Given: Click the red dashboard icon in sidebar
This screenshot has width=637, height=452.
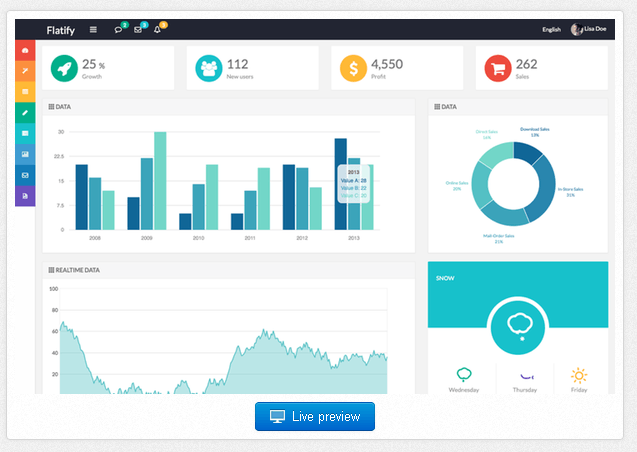Looking at the screenshot, I should click(25, 50).
